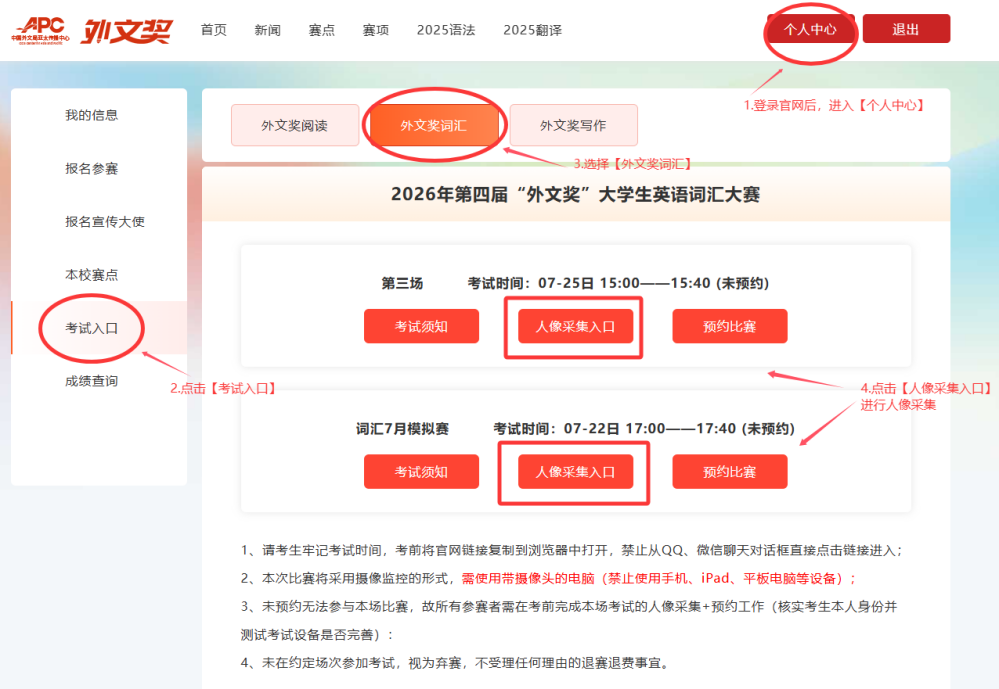
Task: Go to the 赛点 page
Action: pyautogui.click(x=322, y=30)
